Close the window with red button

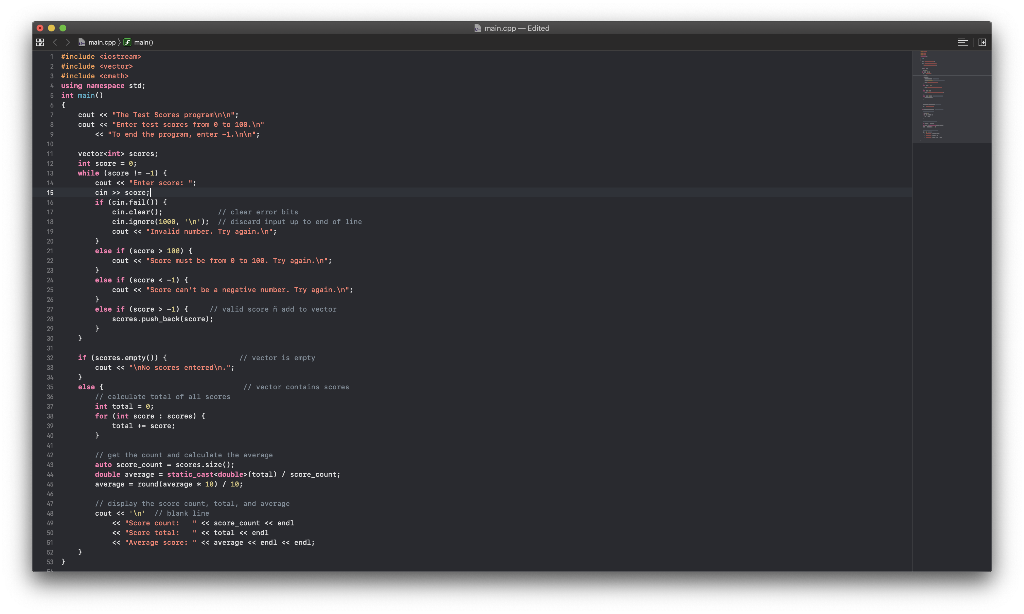click(x=40, y=28)
